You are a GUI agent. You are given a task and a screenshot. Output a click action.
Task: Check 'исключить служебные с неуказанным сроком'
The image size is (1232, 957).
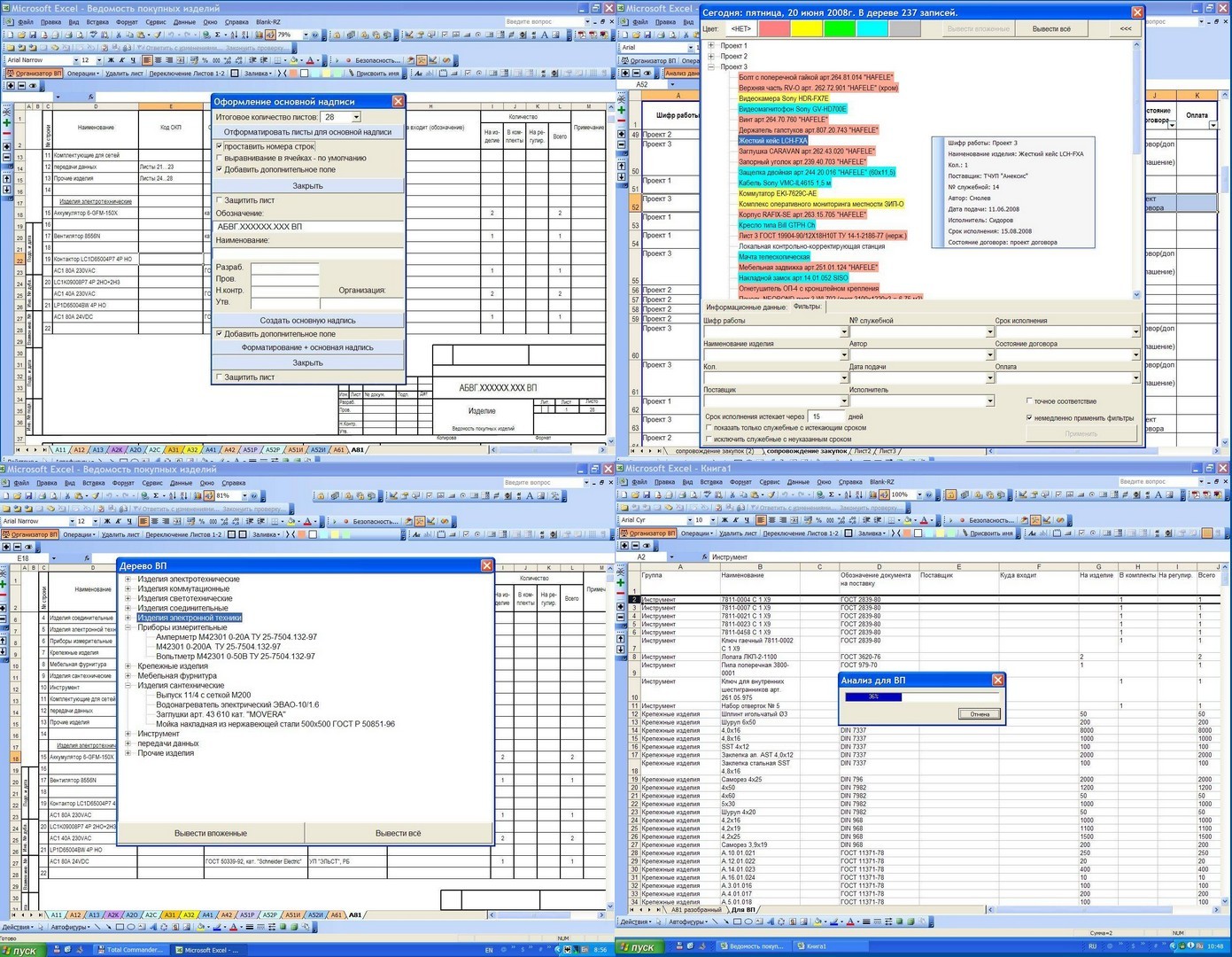[709, 440]
